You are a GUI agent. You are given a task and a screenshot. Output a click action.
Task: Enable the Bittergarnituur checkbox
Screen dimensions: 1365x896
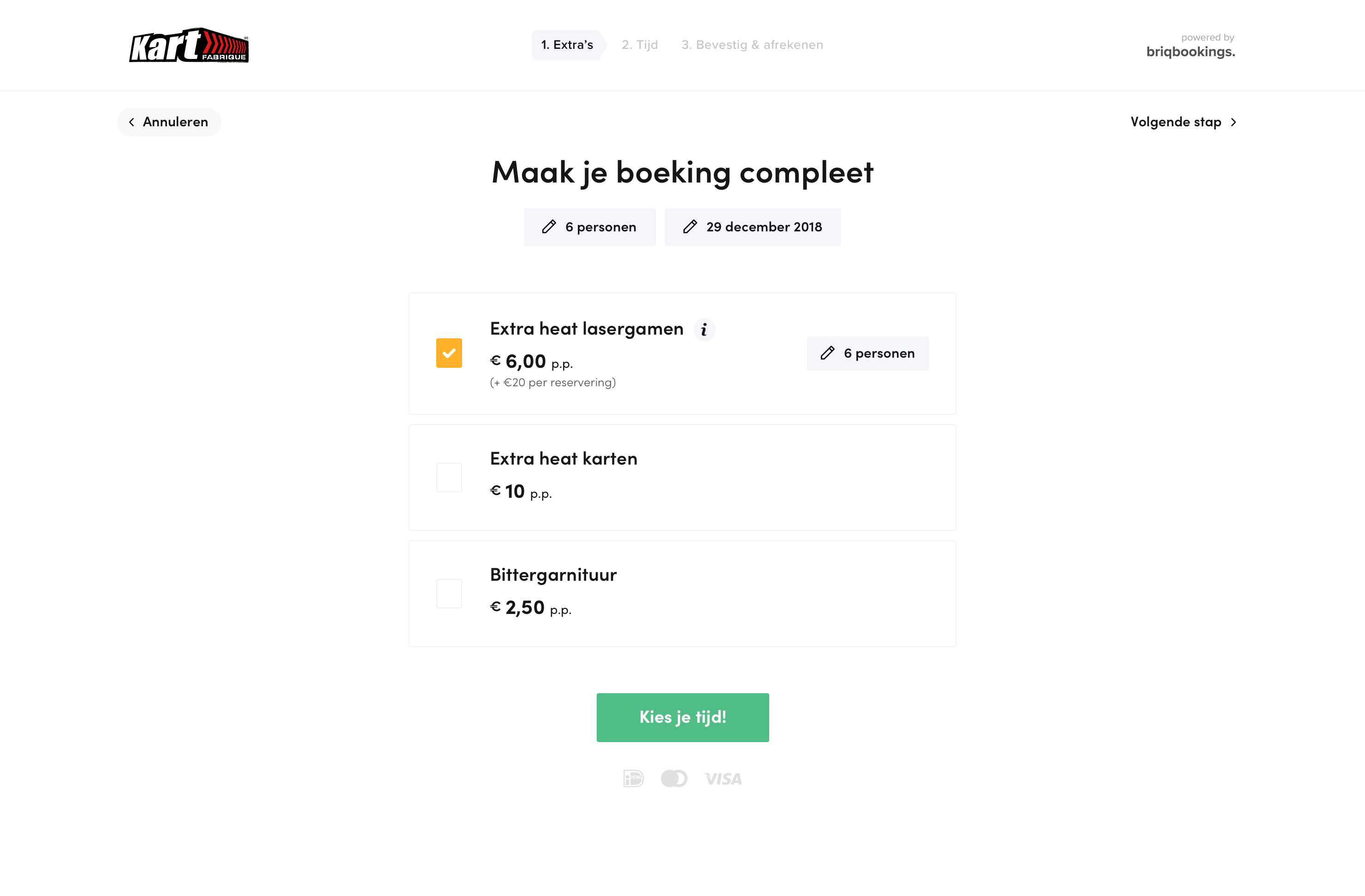(449, 593)
